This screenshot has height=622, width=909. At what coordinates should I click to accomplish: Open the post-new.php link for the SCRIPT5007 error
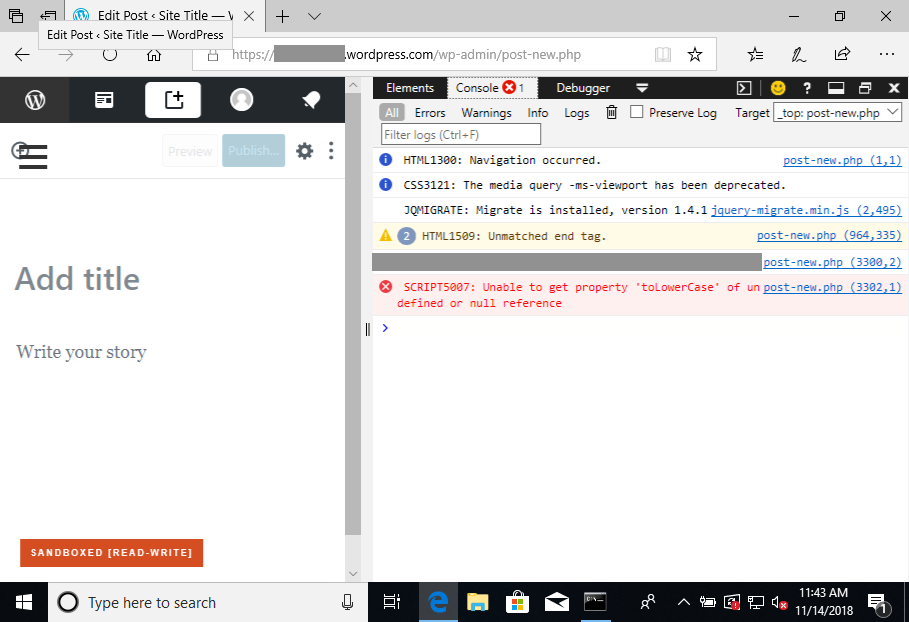832,287
